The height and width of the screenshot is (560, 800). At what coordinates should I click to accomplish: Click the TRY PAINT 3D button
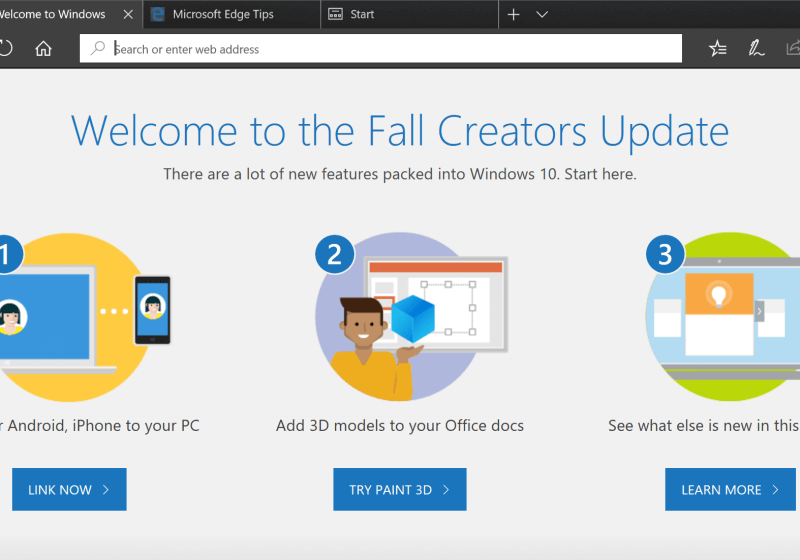[399, 489]
